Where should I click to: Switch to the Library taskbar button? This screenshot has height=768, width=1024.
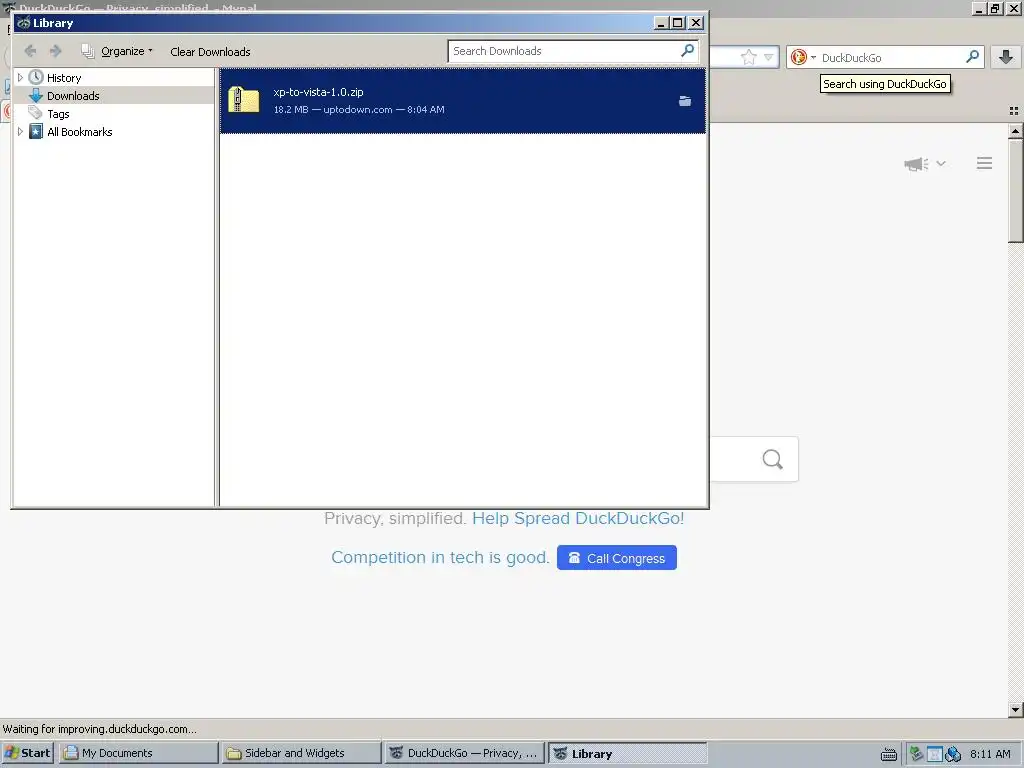click(x=627, y=753)
